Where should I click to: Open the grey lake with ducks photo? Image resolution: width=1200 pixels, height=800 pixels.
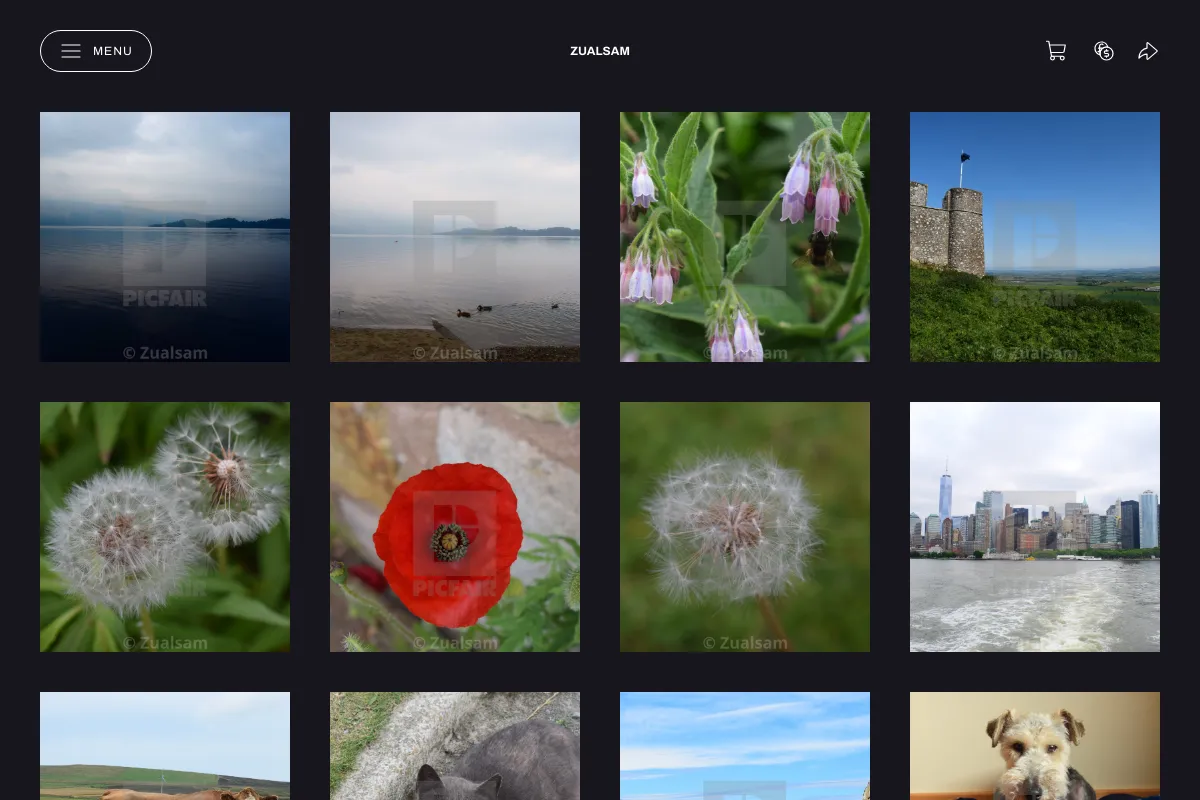pos(455,237)
